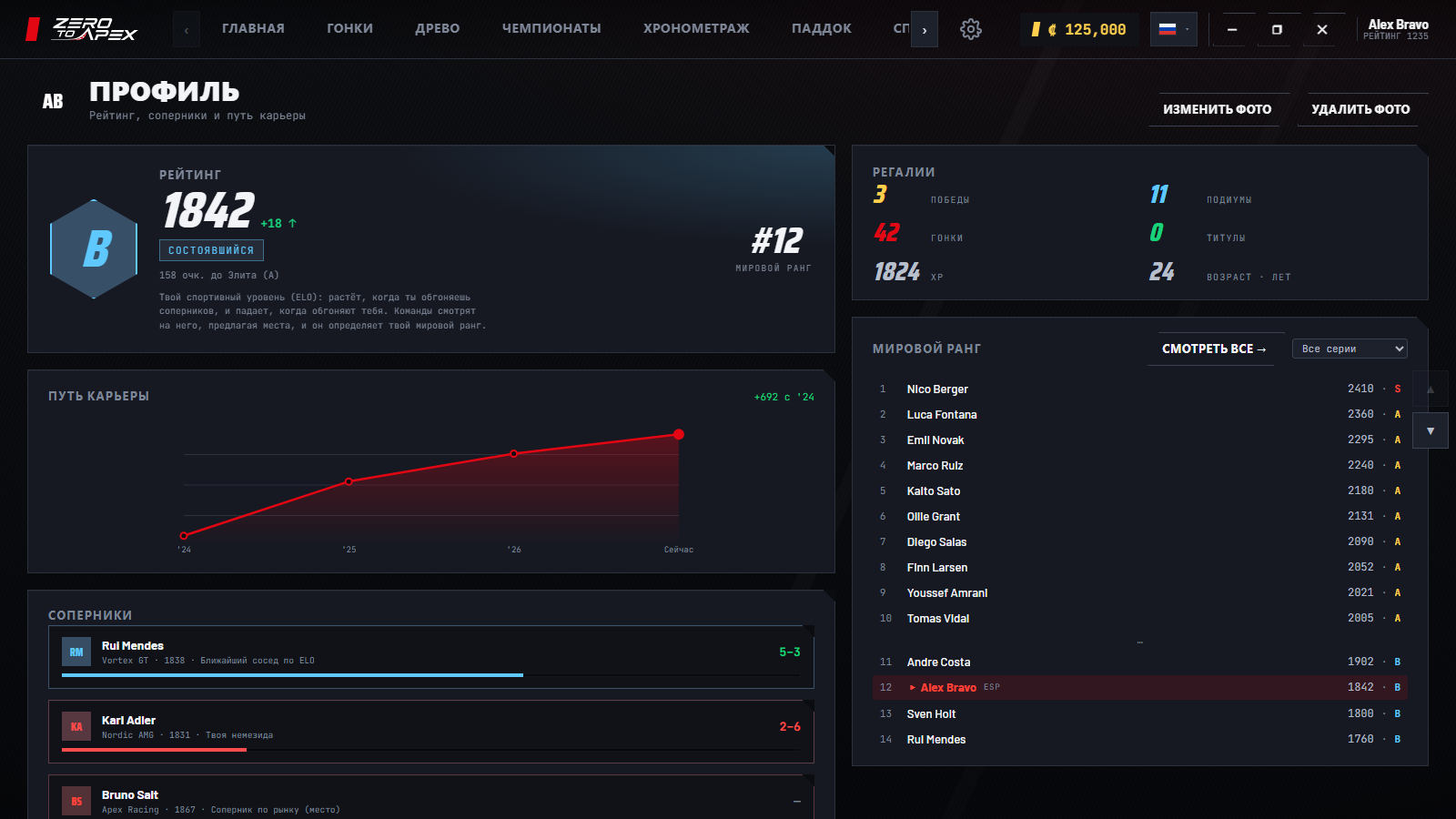Open the ХРОНОМЕТРАЖ tab
Screen dimensions: 1456x819
(x=696, y=29)
